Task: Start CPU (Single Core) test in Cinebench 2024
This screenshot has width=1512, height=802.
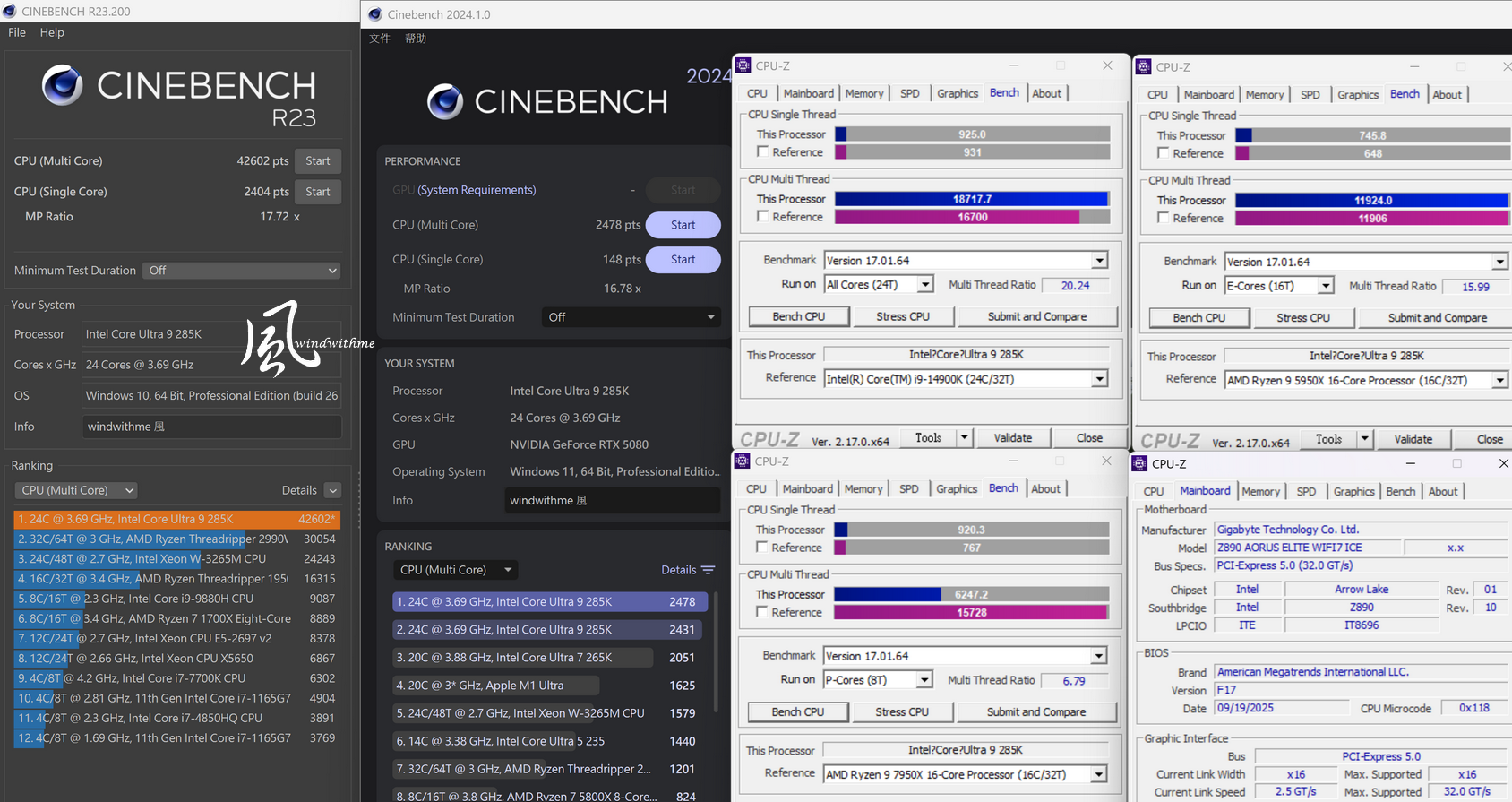Action: pyautogui.click(x=683, y=260)
